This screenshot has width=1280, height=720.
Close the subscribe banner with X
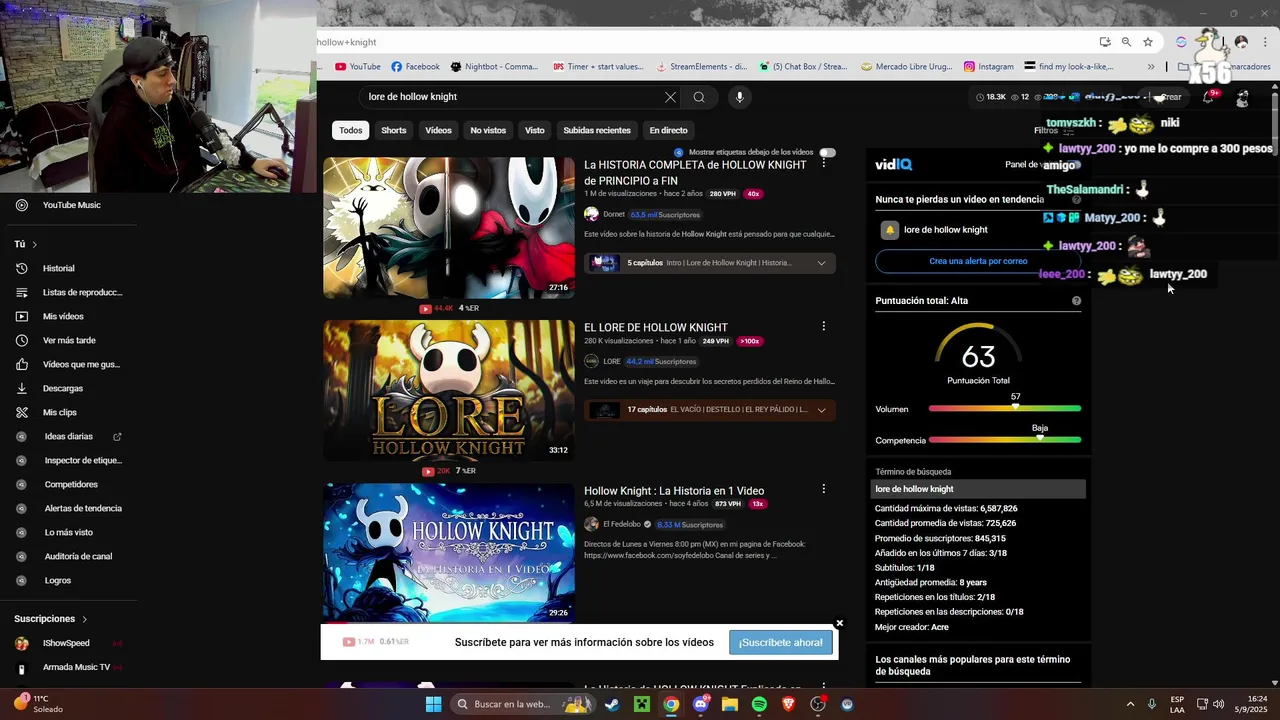(839, 623)
